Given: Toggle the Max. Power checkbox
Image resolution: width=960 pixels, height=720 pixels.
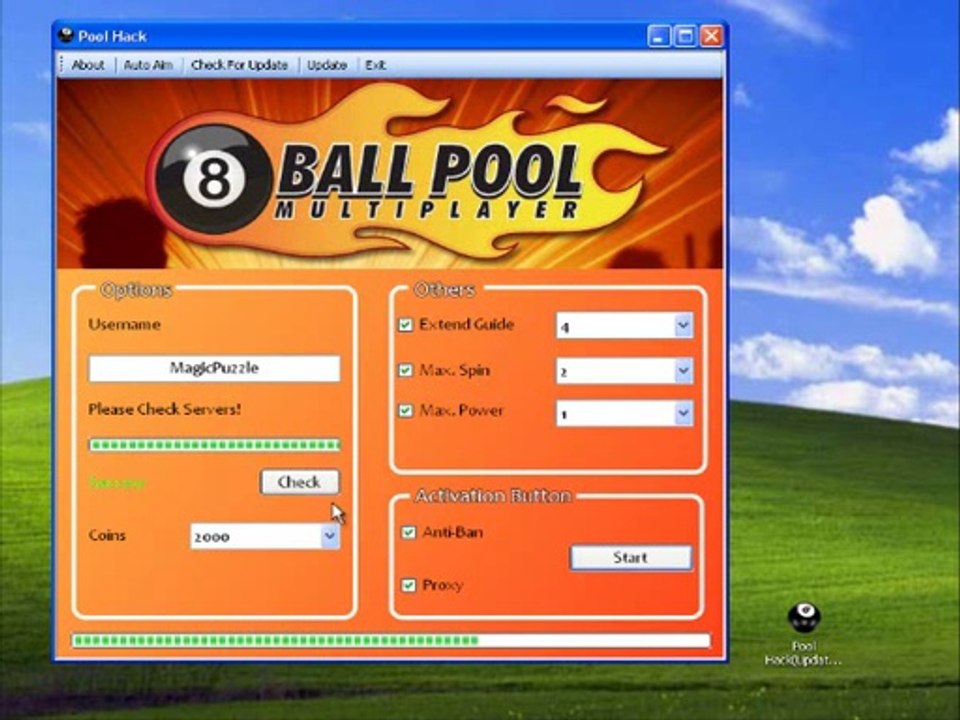Looking at the screenshot, I should (405, 410).
